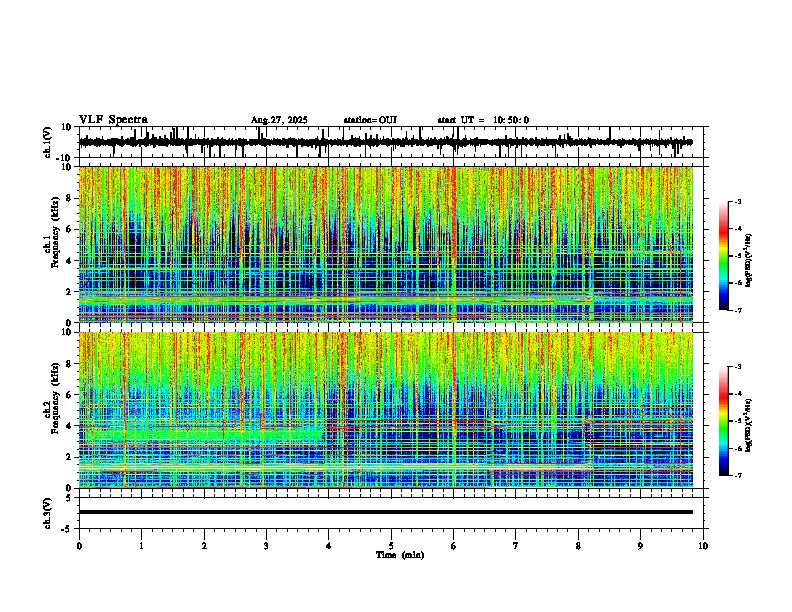
Task: Click the "5" tick on ch.3(V) axis
Action: tap(70, 497)
